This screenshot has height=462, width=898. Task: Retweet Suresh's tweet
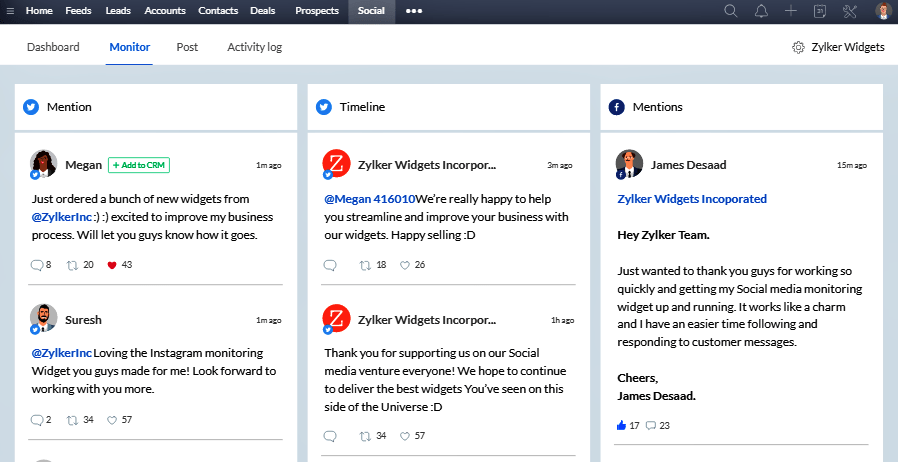pyautogui.click(x=72, y=420)
